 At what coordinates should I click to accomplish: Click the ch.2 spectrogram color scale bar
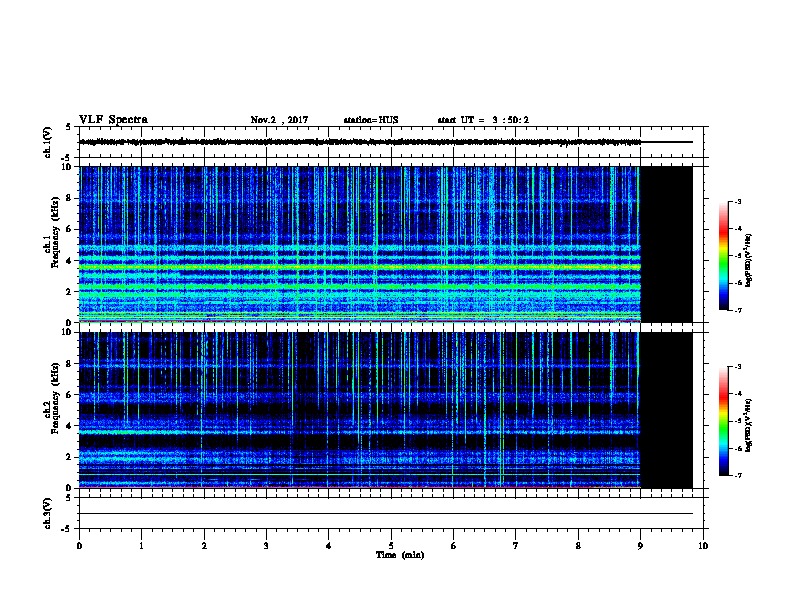[x=724, y=421]
